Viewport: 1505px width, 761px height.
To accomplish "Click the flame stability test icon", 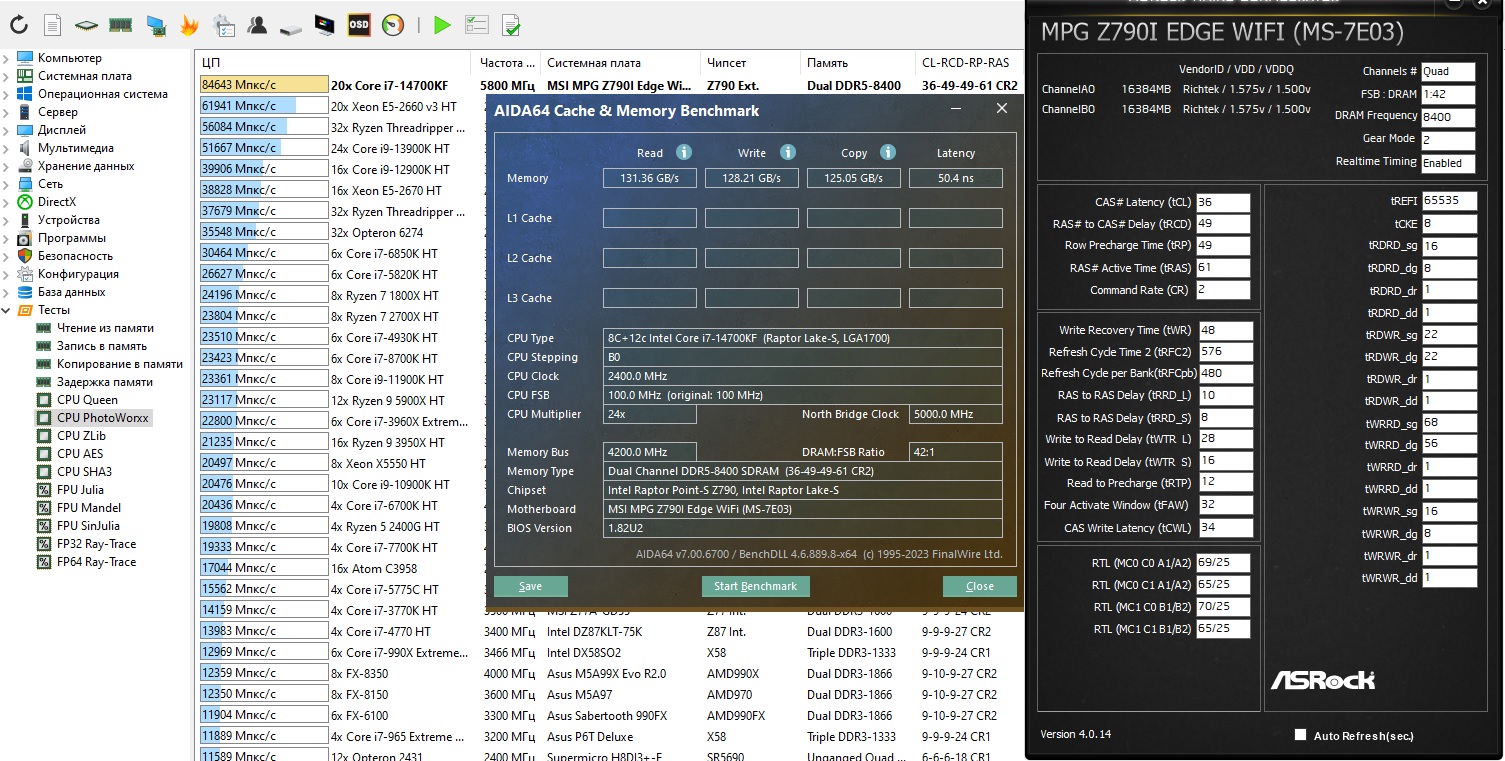I will [x=189, y=25].
